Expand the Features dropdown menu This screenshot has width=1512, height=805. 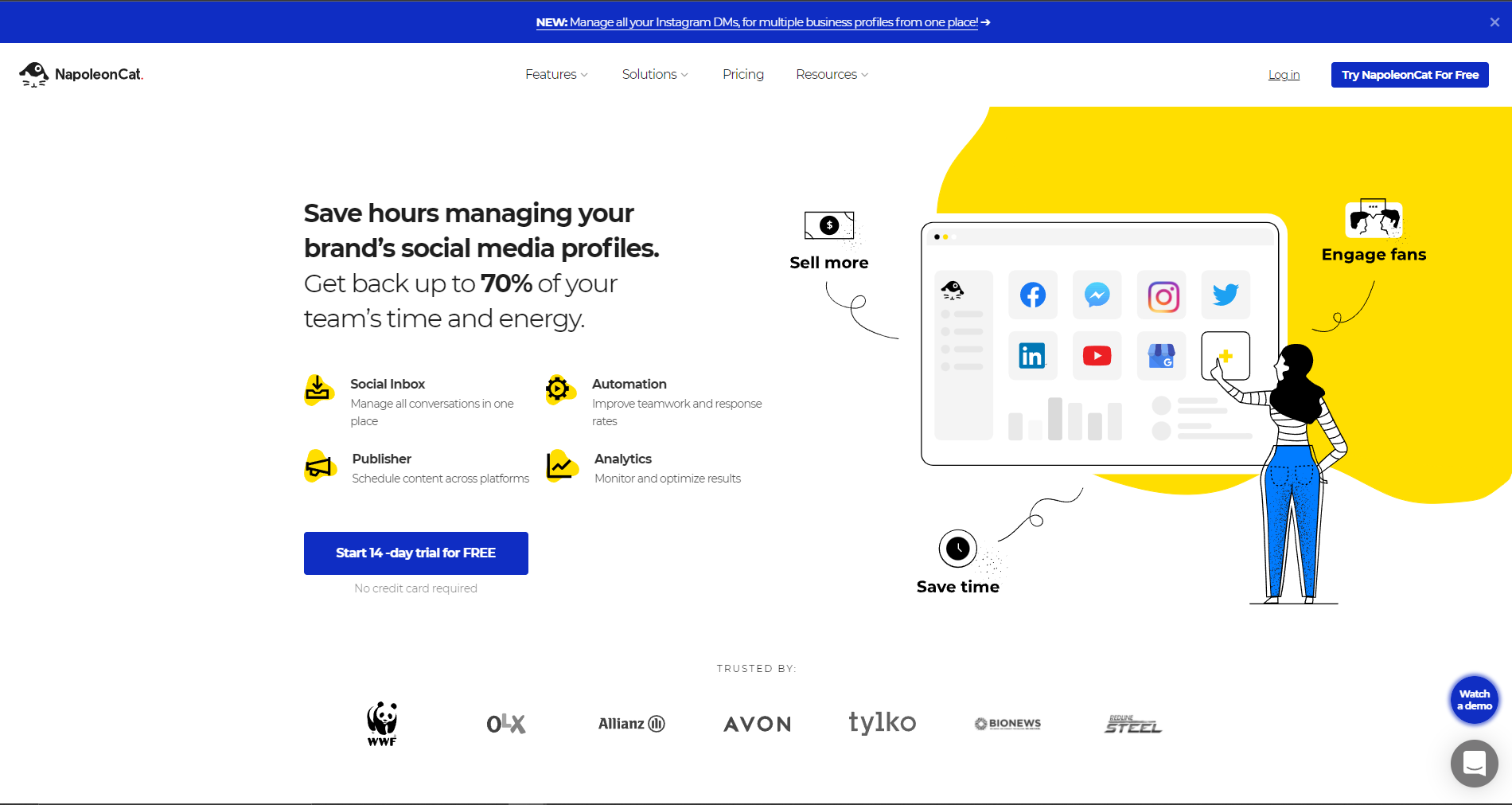coord(556,74)
